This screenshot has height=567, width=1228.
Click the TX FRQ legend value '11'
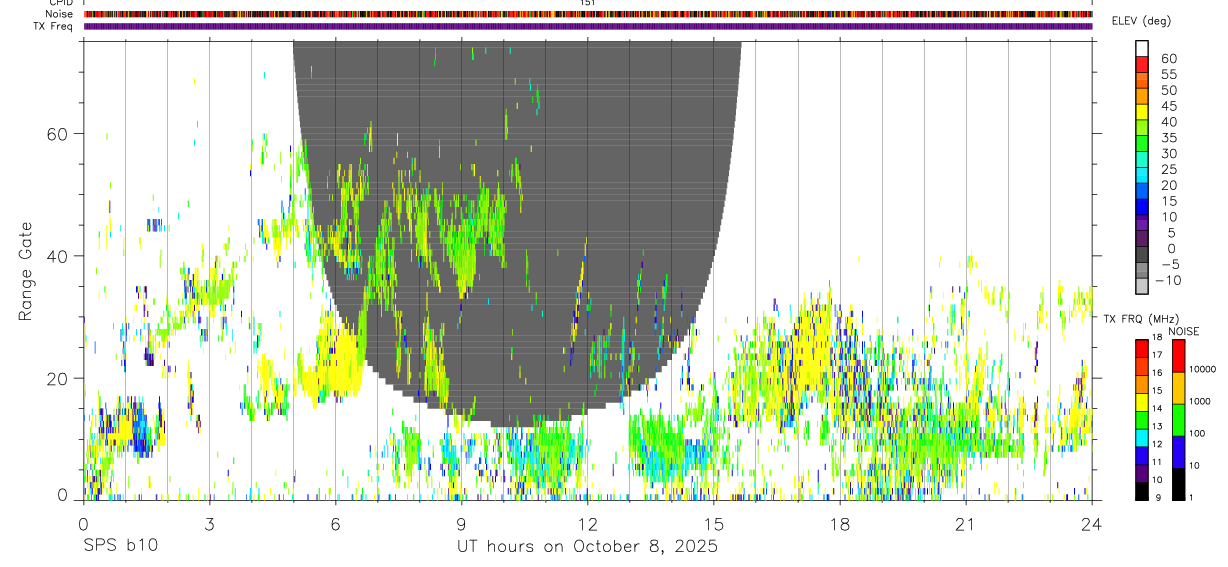[1159, 462]
